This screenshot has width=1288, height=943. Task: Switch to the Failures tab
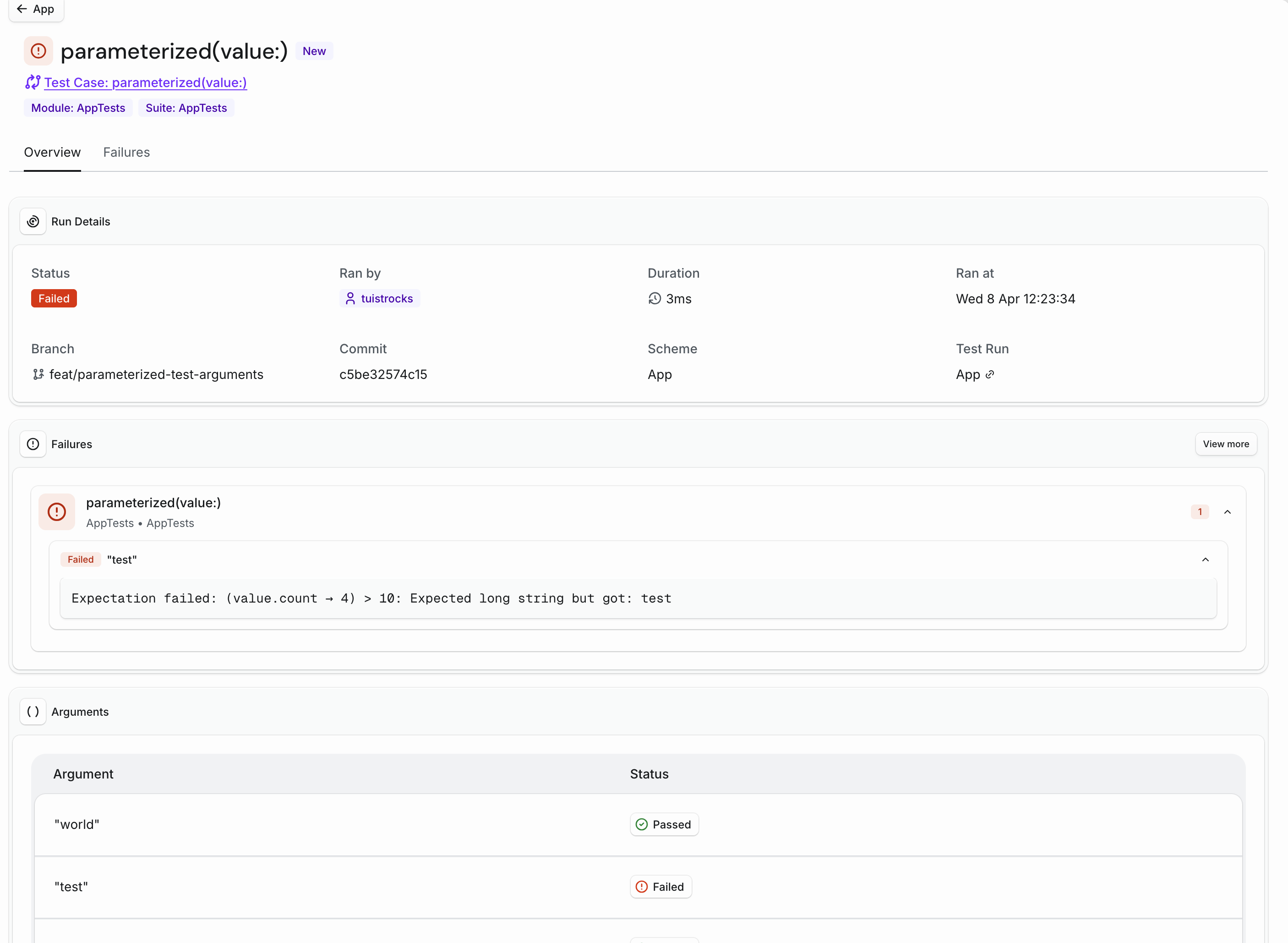coord(126,152)
